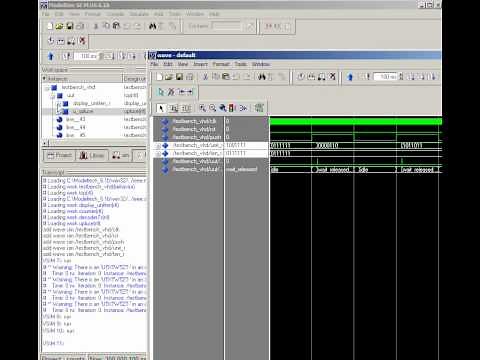480x360 pixels.
Task: Collapse the uut tree node
Action: click(x=53, y=96)
